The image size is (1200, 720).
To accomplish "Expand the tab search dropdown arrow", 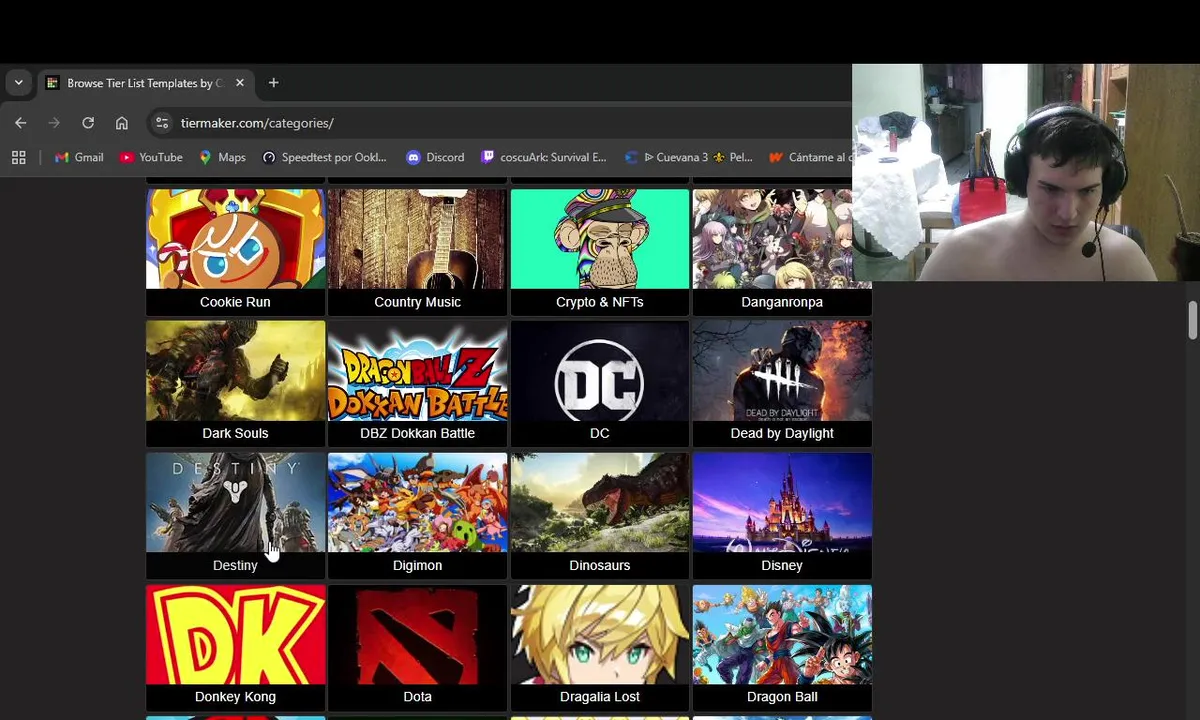I will [x=18, y=83].
